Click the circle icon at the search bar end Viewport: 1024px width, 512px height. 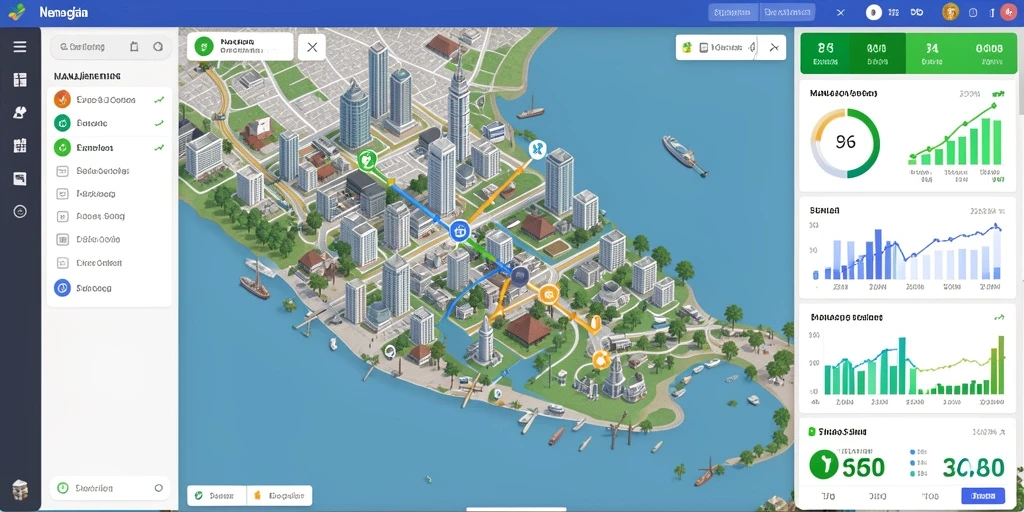click(157, 46)
